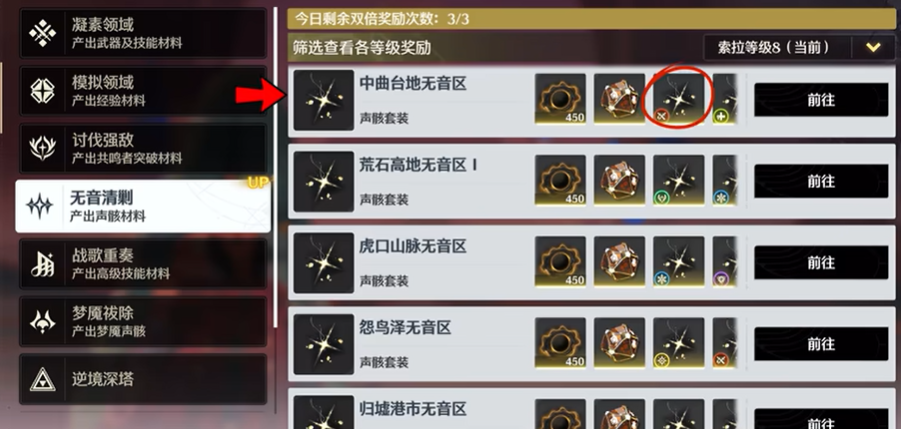Image resolution: width=901 pixels, height=429 pixels.
Task: Select the 战歌重奏 icon entry
Action: 43,264
